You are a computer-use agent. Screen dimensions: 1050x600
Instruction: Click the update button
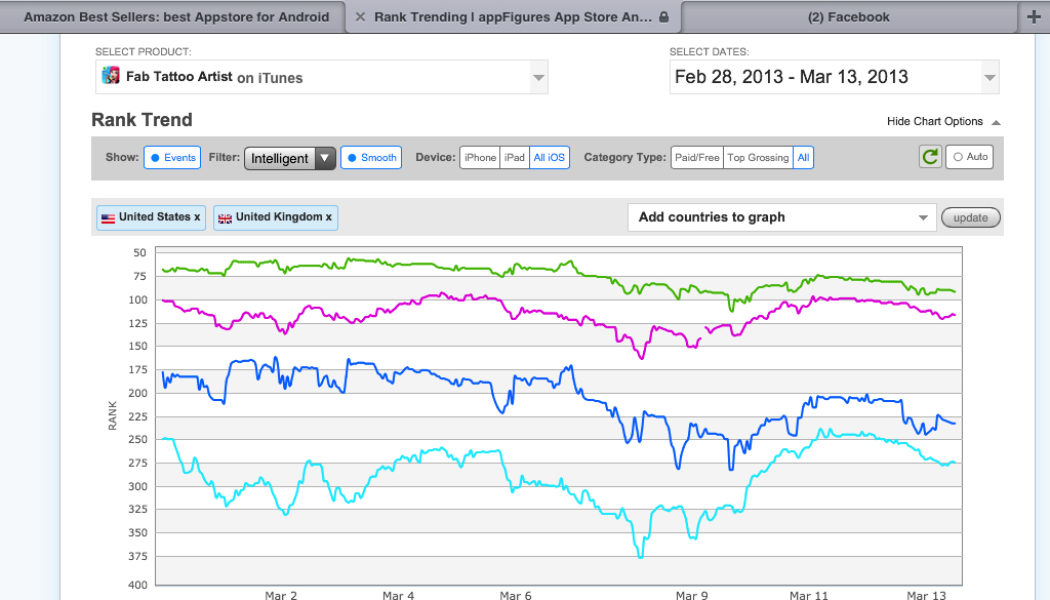click(970, 218)
